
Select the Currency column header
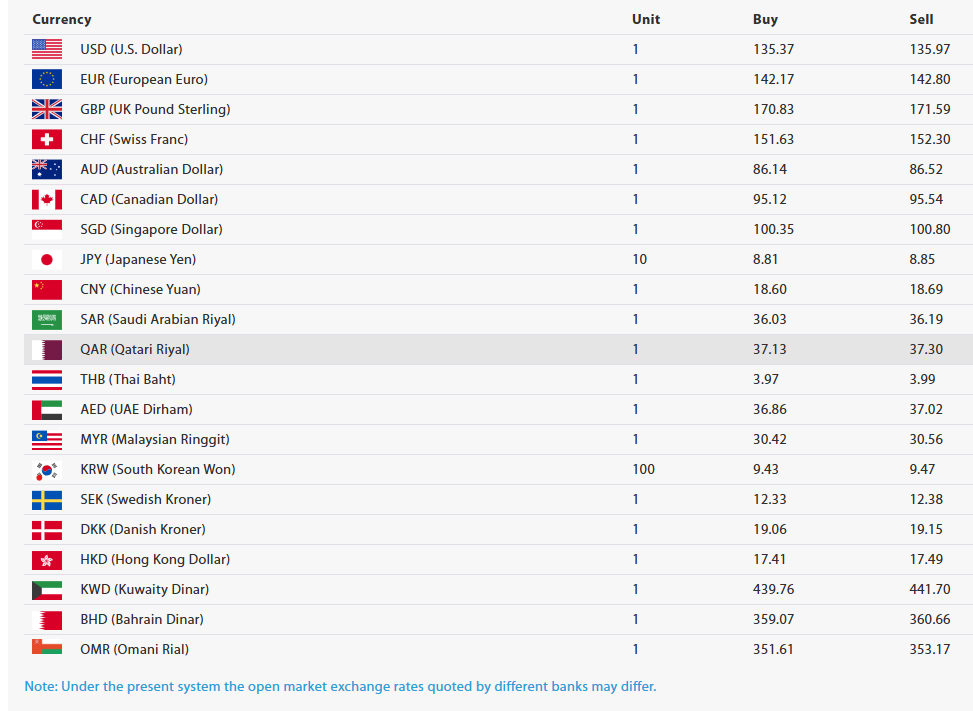click(x=61, y=19)
